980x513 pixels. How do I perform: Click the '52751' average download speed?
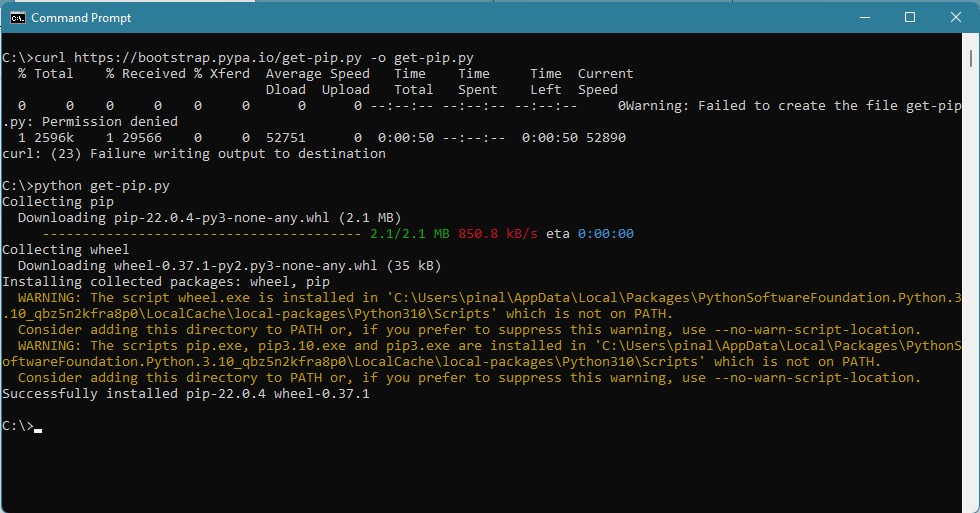pos(286,137)
